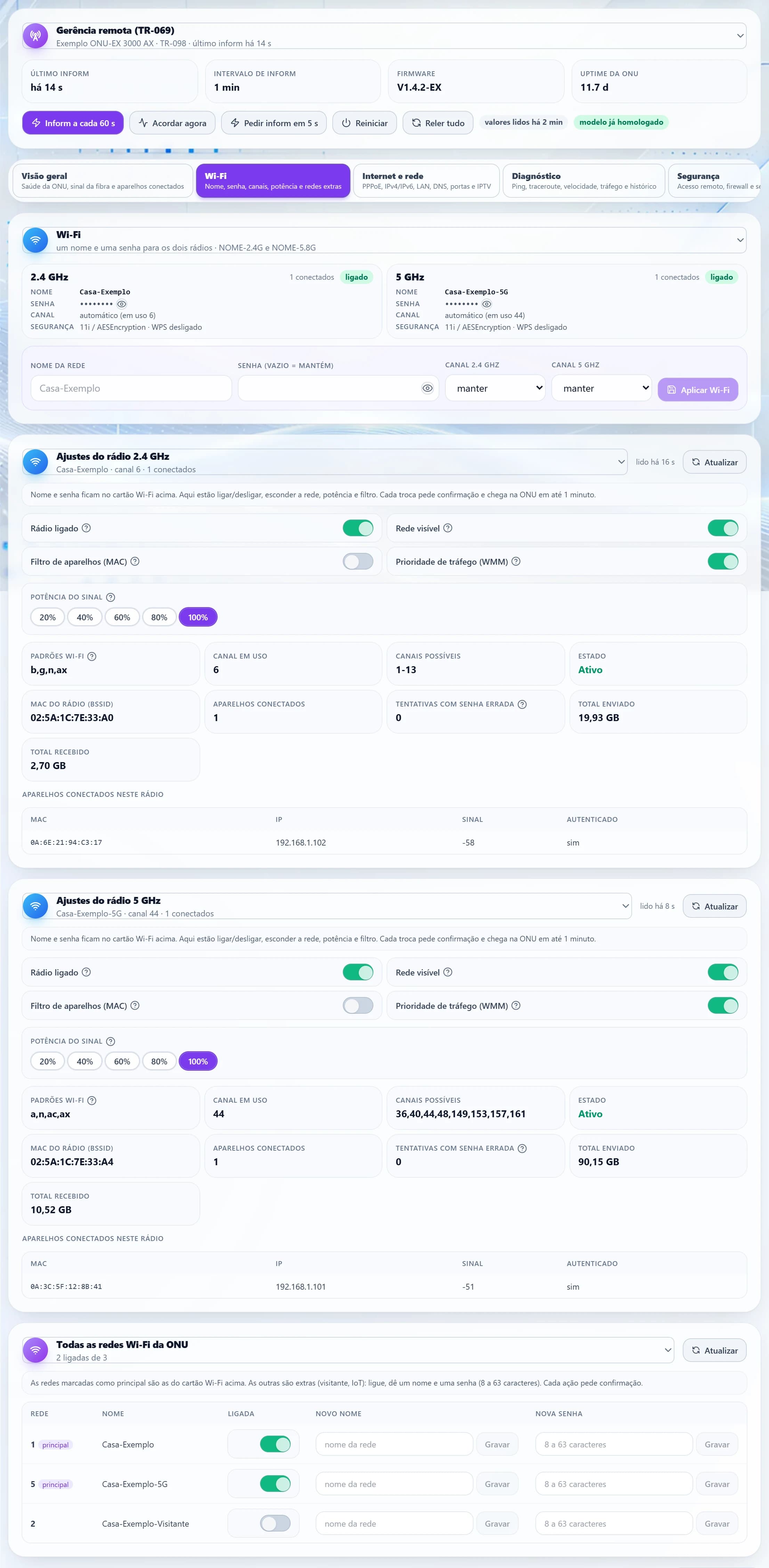
Task: Open help for b,g,n,ax Padrões Wi-Fi
Action: click(92, 656)
